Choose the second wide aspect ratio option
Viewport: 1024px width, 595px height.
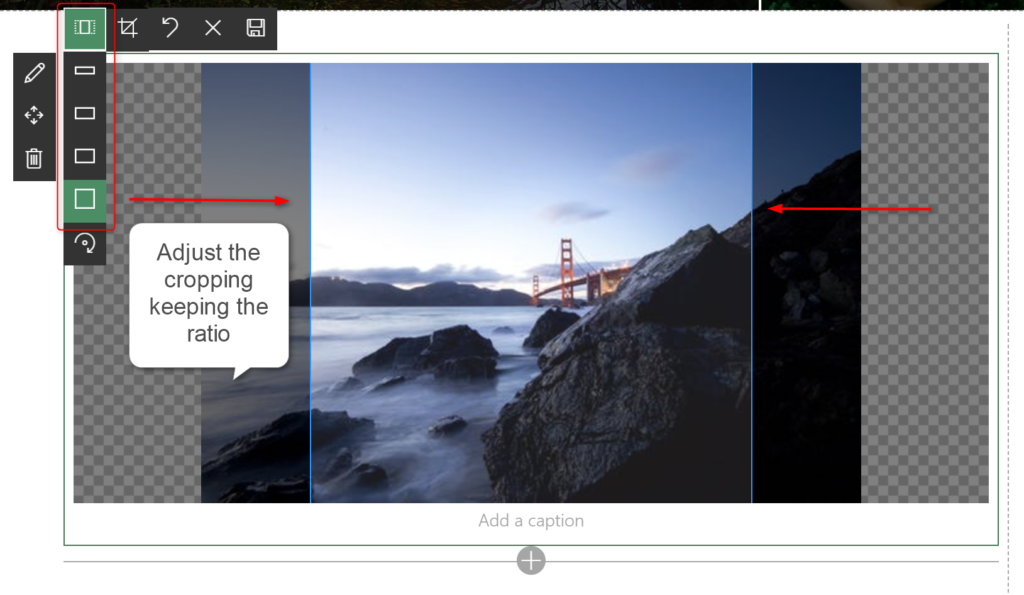coord(85,113)
